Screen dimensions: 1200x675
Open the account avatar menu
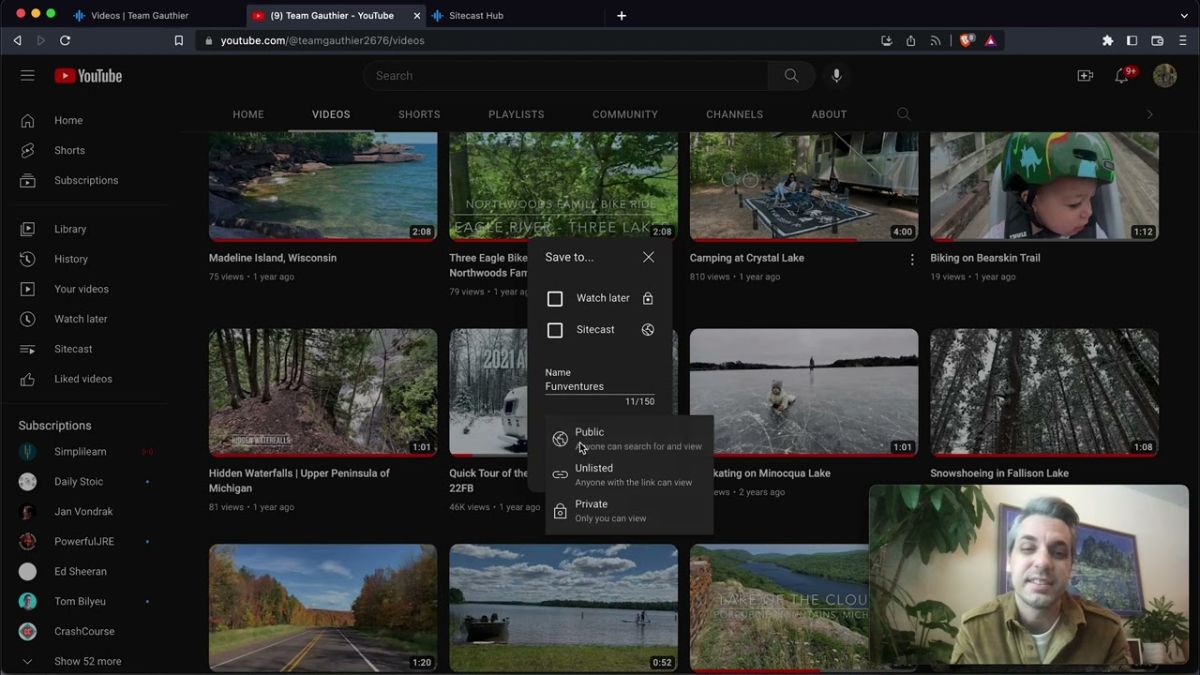[1165, 76]
